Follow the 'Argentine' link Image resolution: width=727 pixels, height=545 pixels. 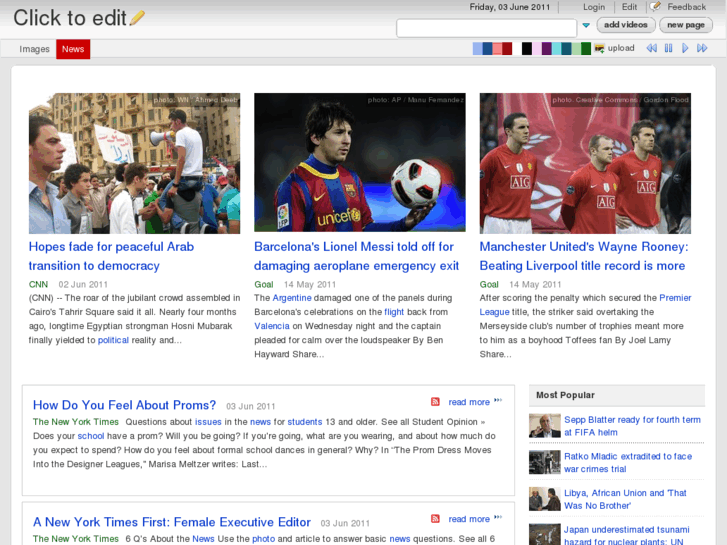pos(292,298)
